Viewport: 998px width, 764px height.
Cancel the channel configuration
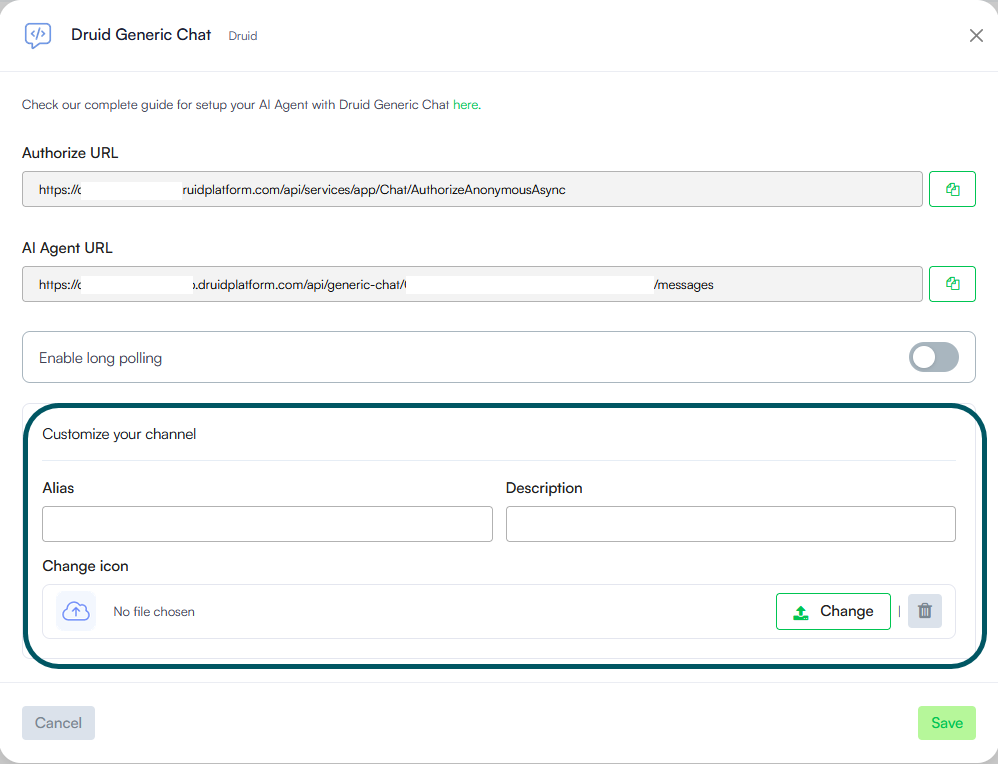(59, 723)
